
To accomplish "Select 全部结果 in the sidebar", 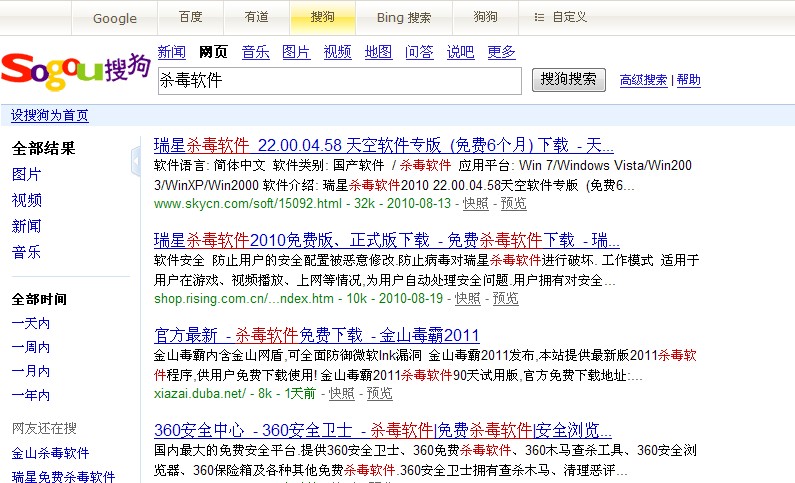I will pyautogui.click(x=44, y=148).
